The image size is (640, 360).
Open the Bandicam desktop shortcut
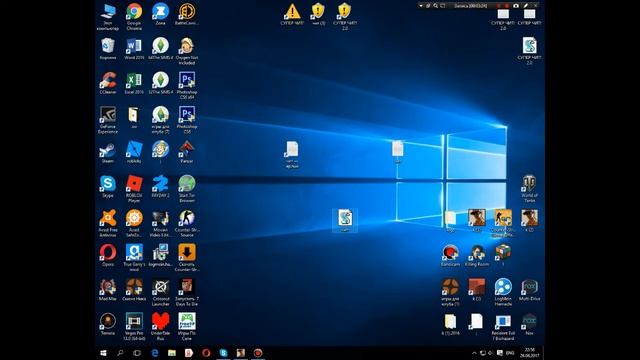(x=450, y=255)
